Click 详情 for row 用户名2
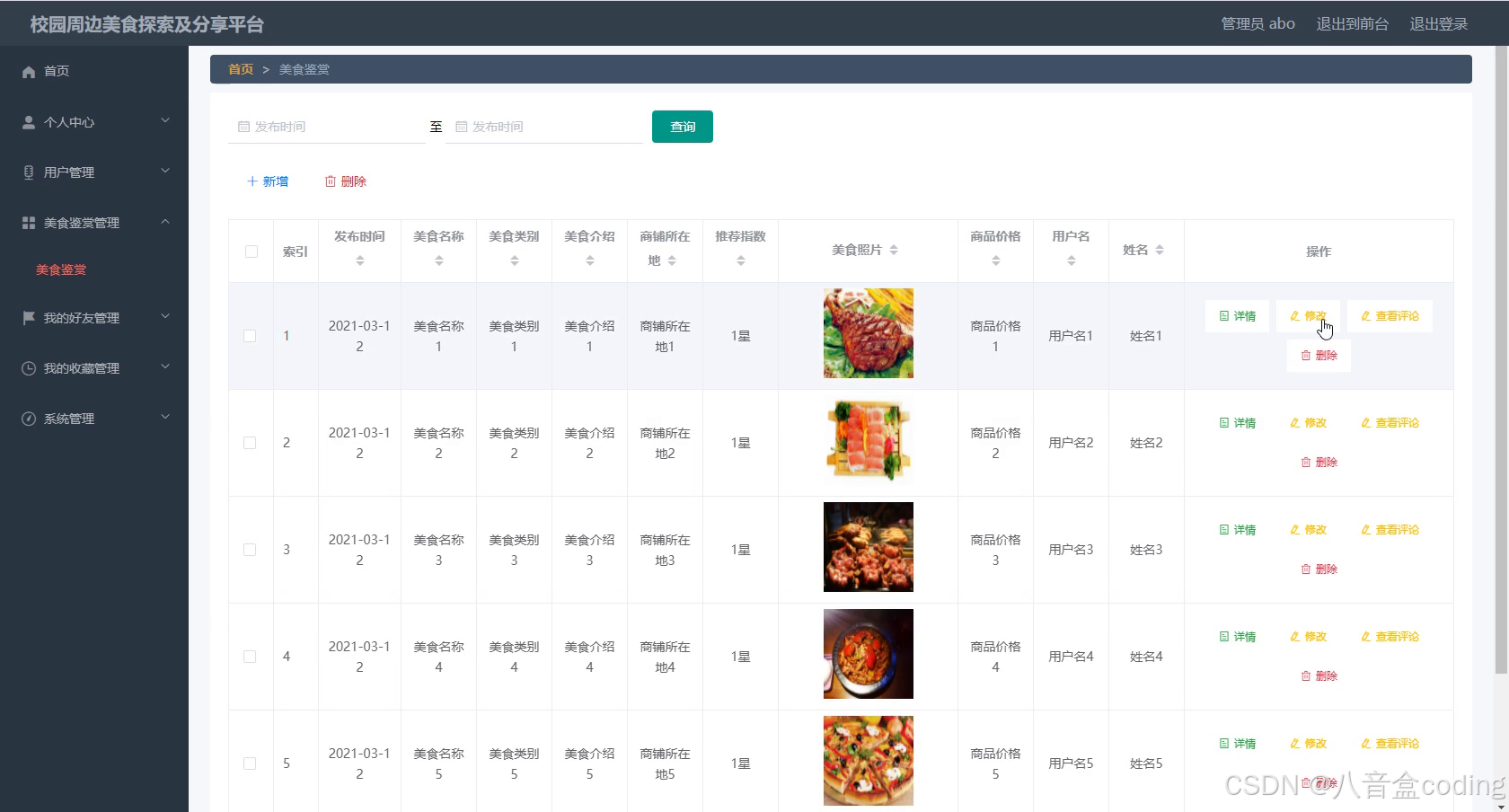Screen dimensions: 1509x812 pos(1238,423)
